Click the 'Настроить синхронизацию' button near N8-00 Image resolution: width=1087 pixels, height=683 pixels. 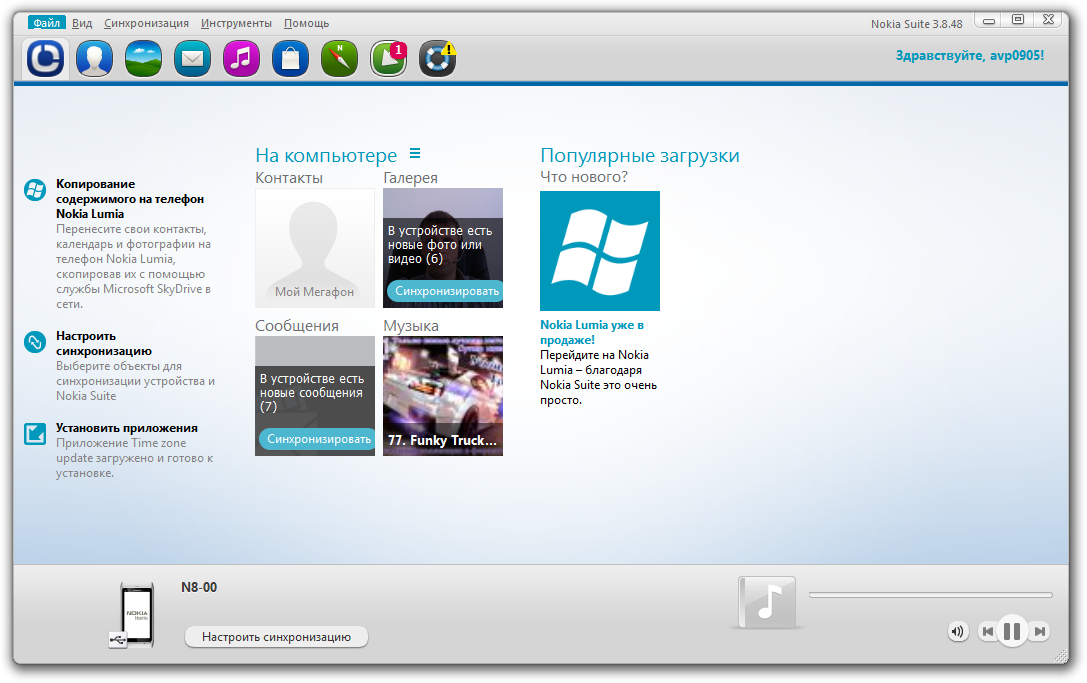pos(276,637)
